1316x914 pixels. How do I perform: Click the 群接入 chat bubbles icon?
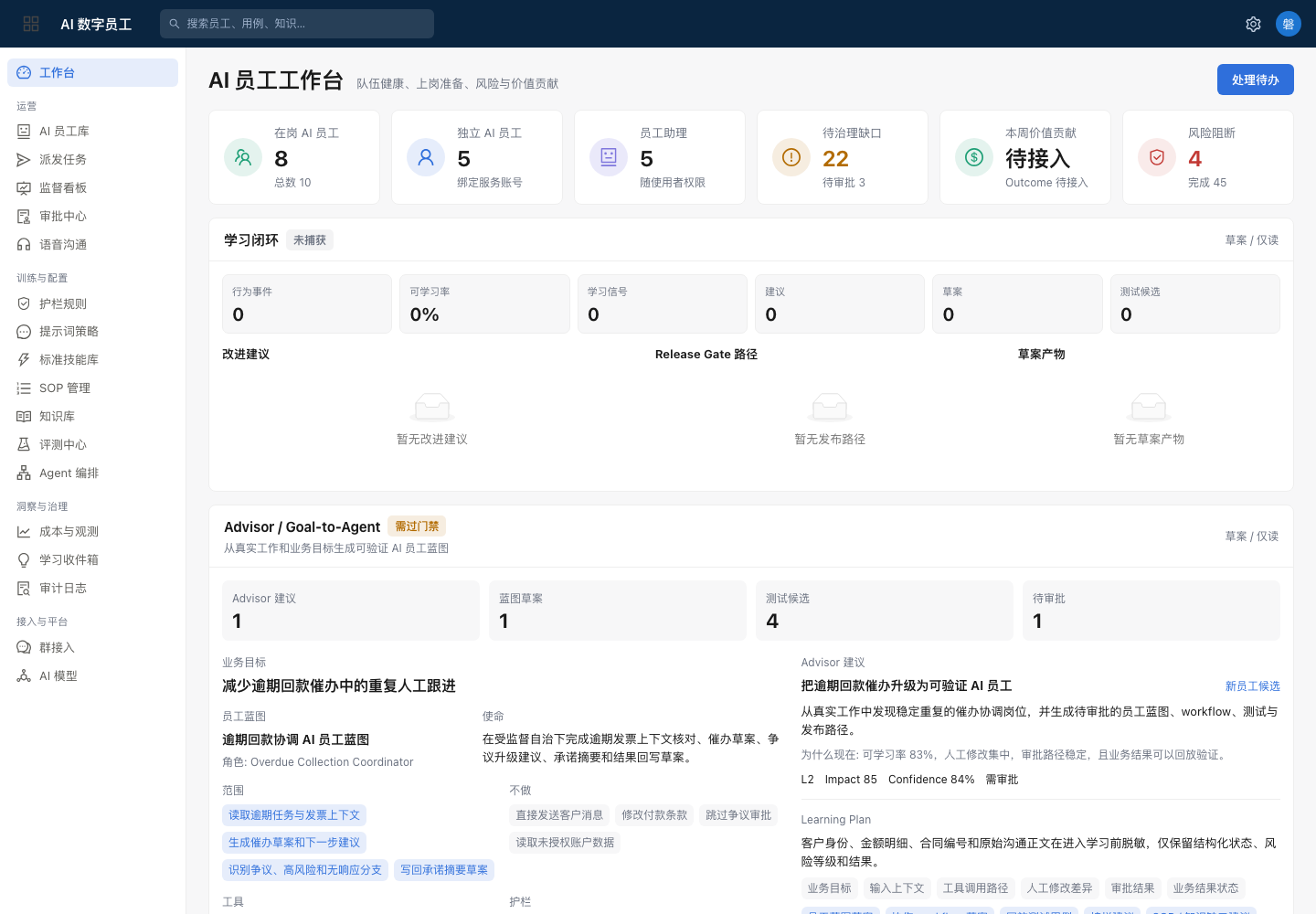[x=24, y=647]
